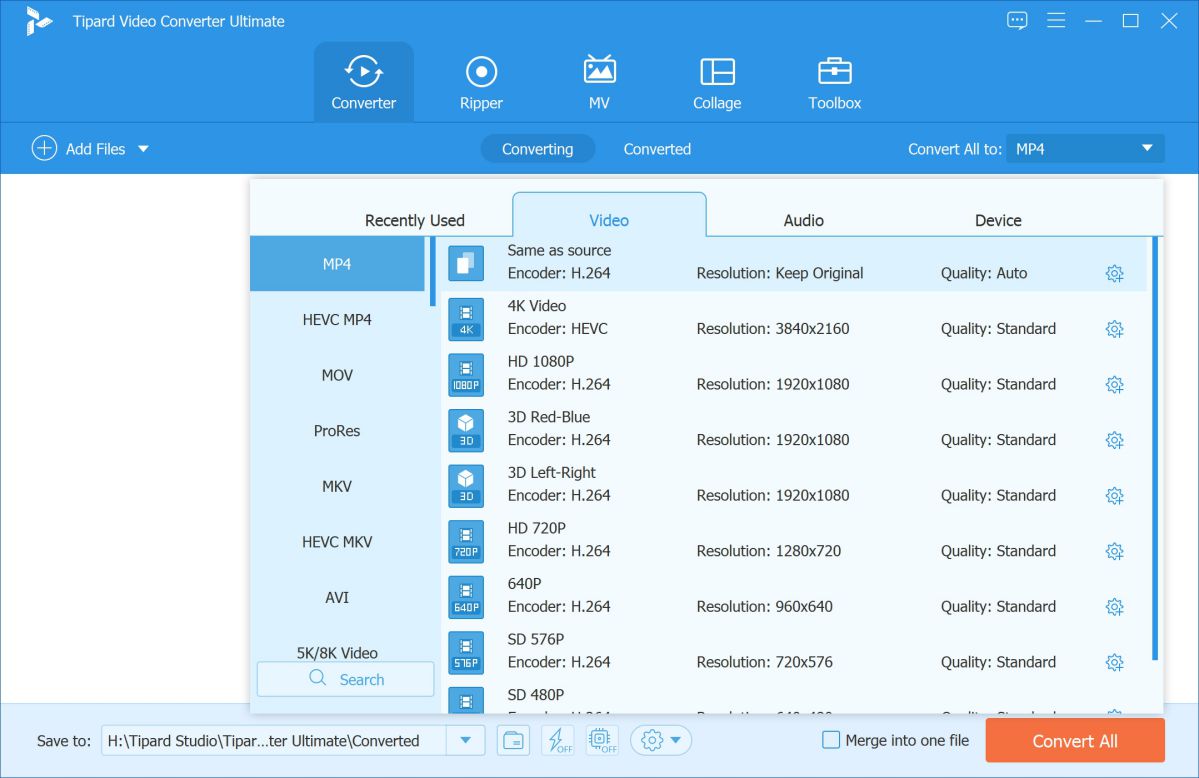The image size is (1199, 778).
Task: Click the preset list vertical scrollbar
Action: point(1155,448)
